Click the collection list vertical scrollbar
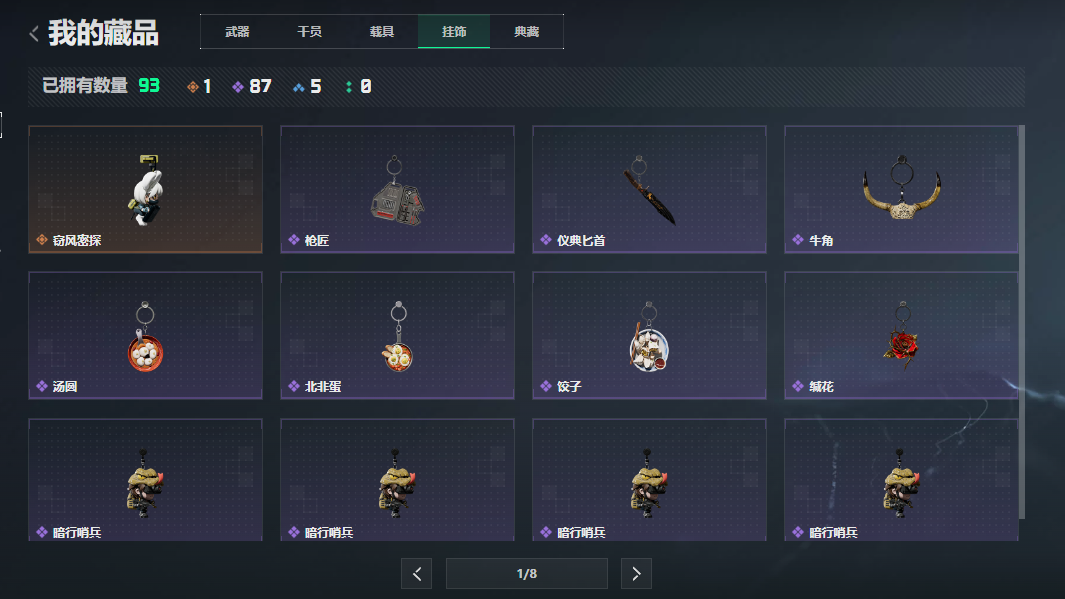The image size is (1065, 599). point(1022,323)
